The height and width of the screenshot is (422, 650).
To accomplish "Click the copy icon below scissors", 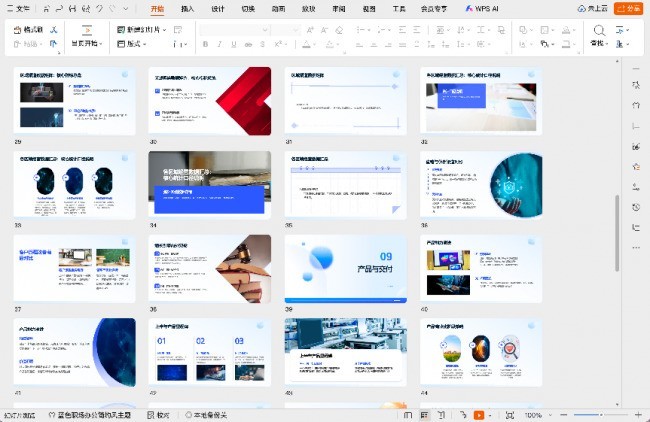I will (x=53, y=44).
